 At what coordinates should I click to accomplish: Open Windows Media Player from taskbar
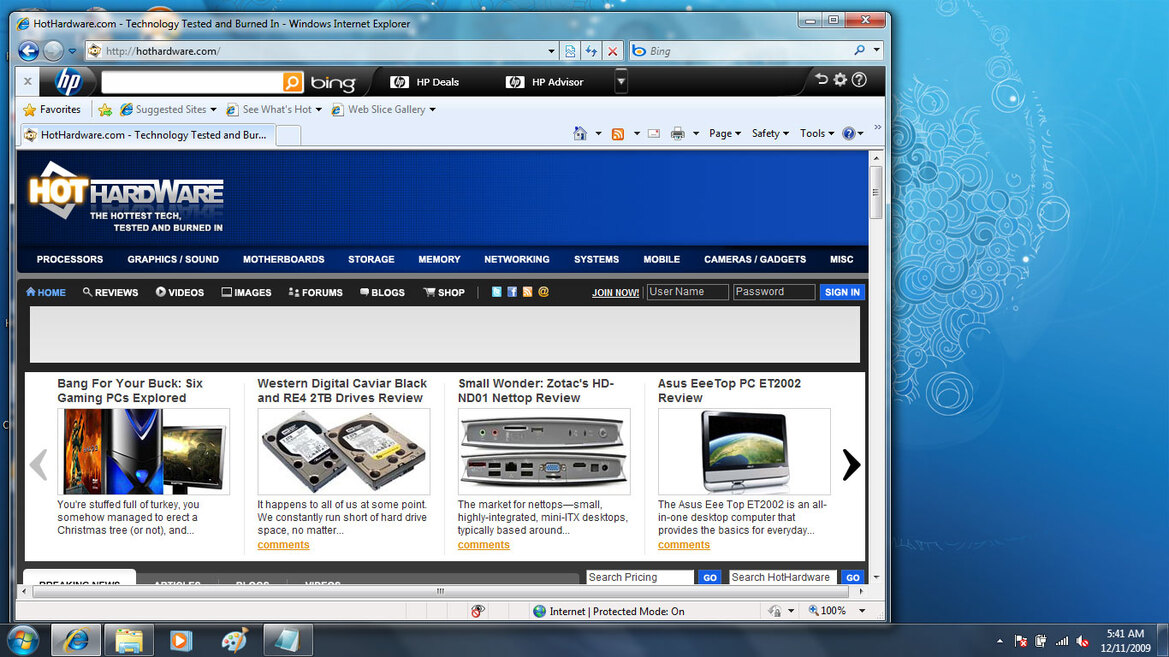tap(181, 641)
